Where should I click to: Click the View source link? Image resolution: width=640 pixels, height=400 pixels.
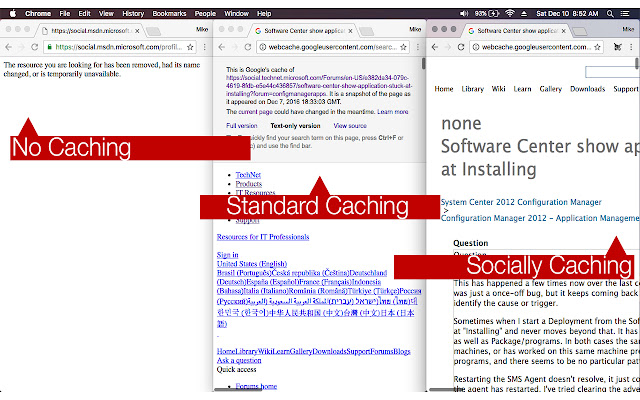350,126
